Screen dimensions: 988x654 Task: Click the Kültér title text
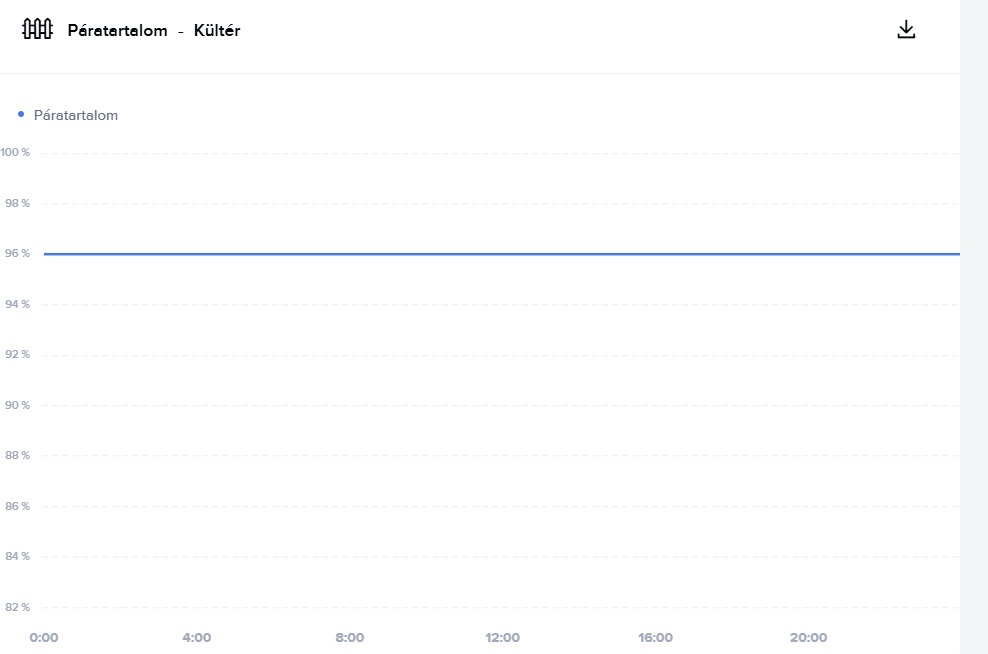(x=217, y=30)
